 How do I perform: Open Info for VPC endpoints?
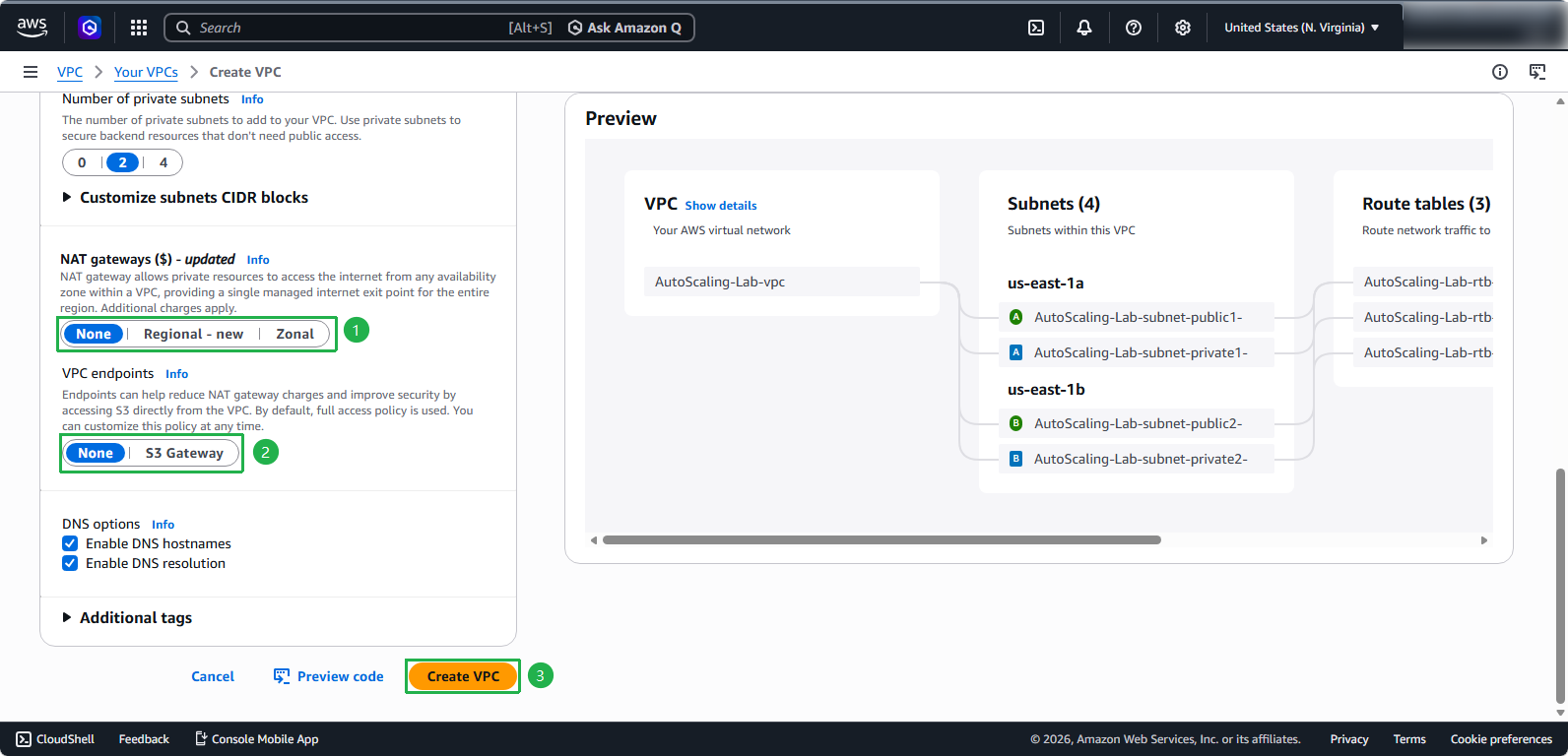176,374
